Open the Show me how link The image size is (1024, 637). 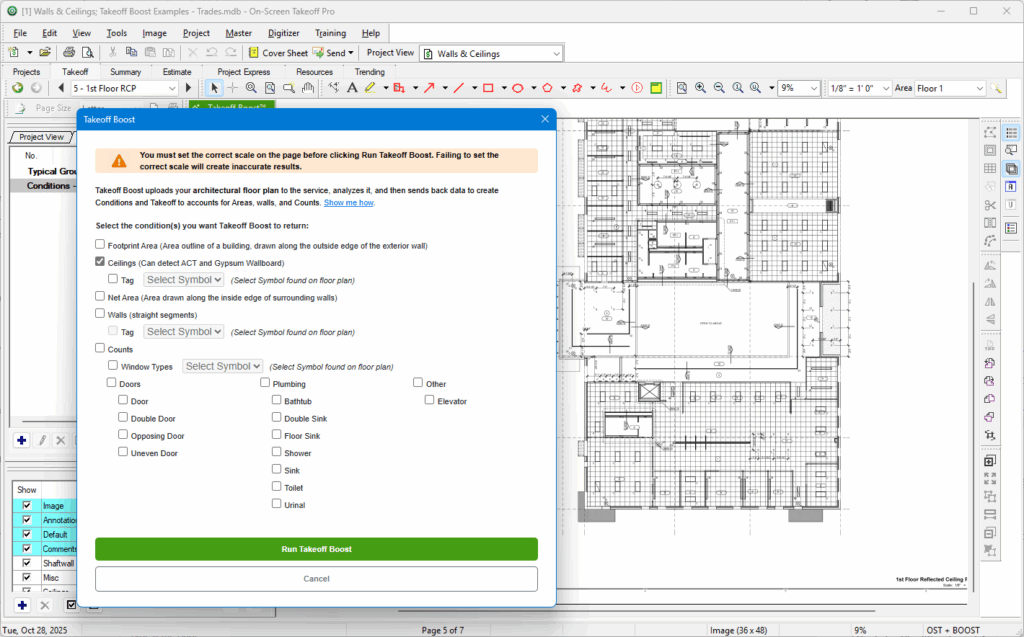pyautogui.click(x=349, y=203)
